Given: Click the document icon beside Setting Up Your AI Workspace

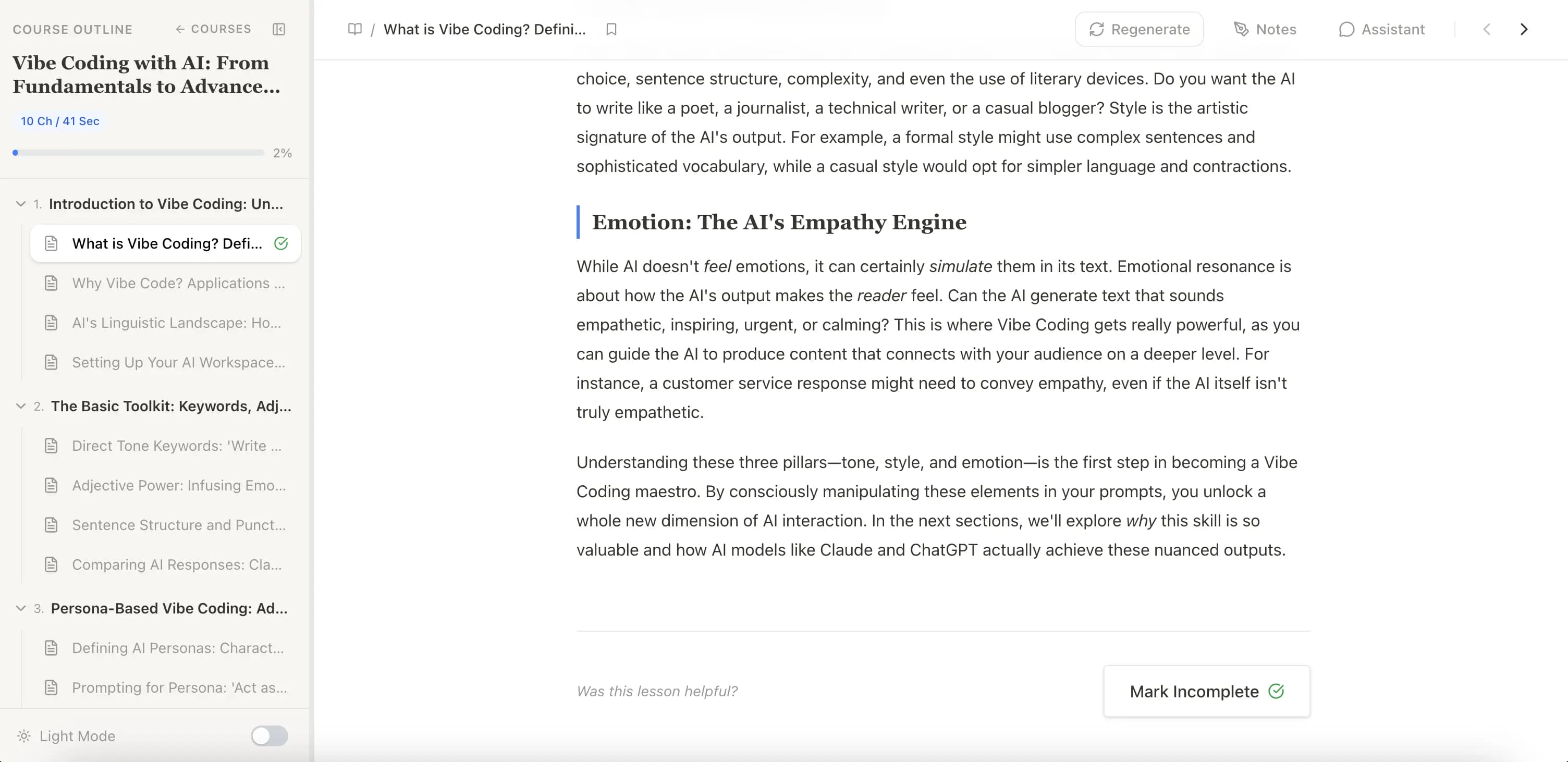Looking at the screenshot, I should pos(51,363).
